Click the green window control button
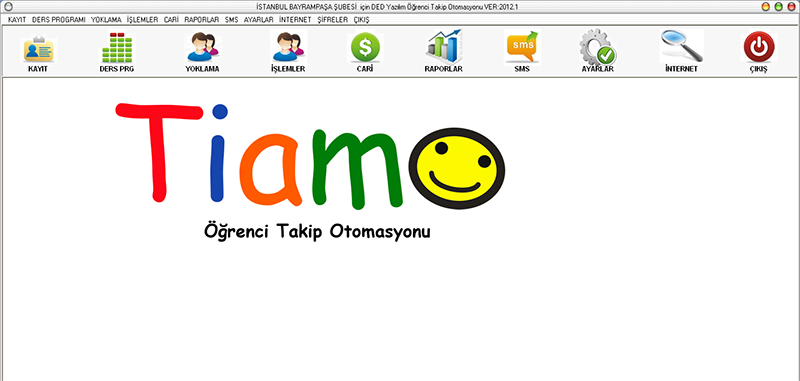 778,7
